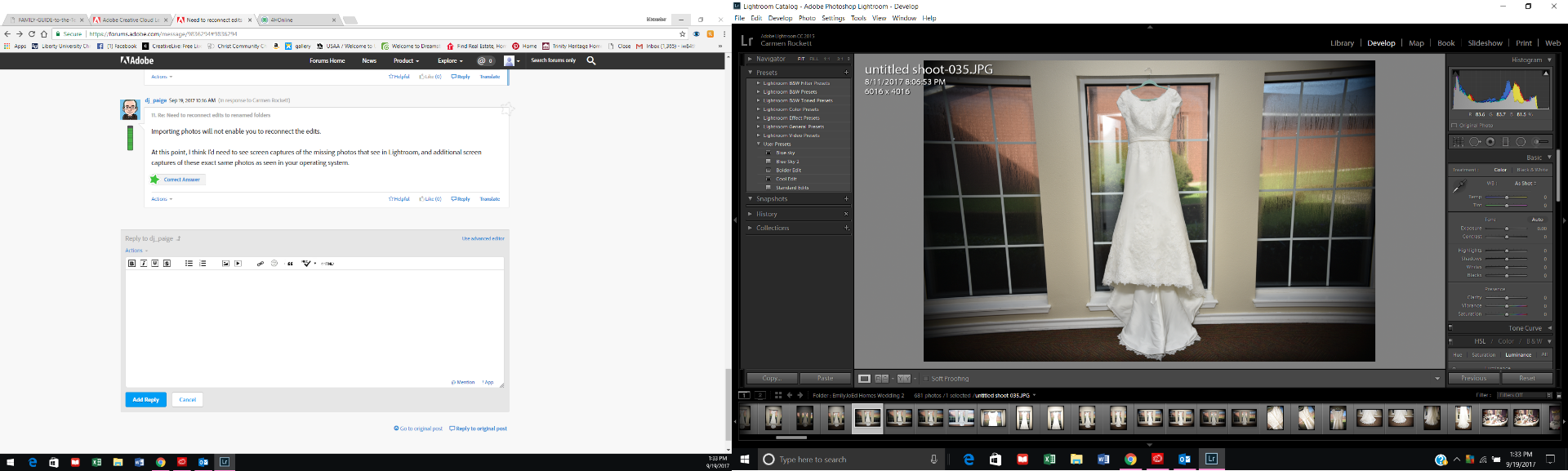Click the Add Reply button
This screenshot has height=471, width=1568.
click(146, 400)
